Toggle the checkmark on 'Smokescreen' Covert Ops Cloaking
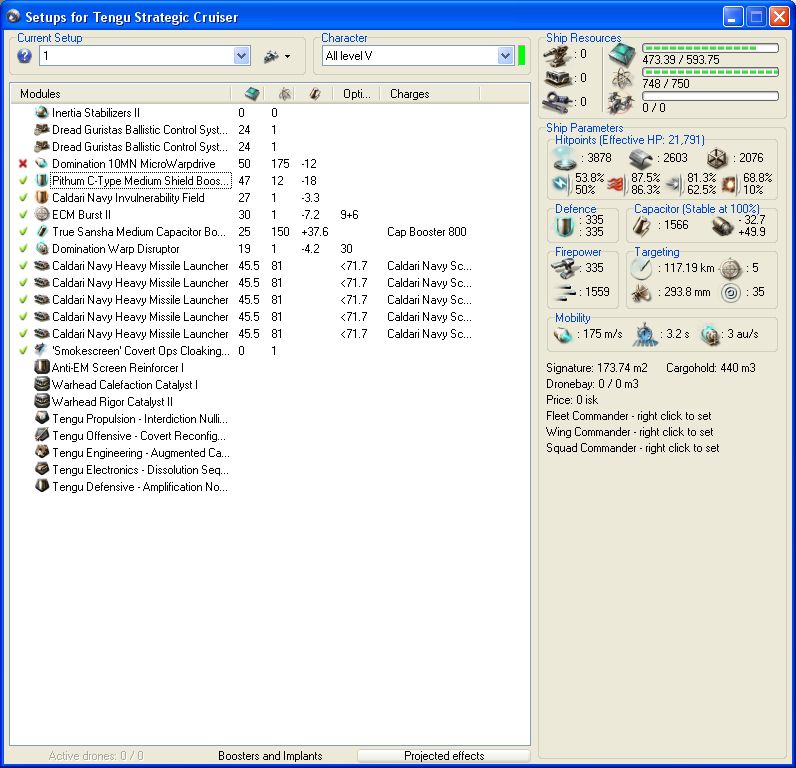796x768 pixels. [x=23, y=351]
